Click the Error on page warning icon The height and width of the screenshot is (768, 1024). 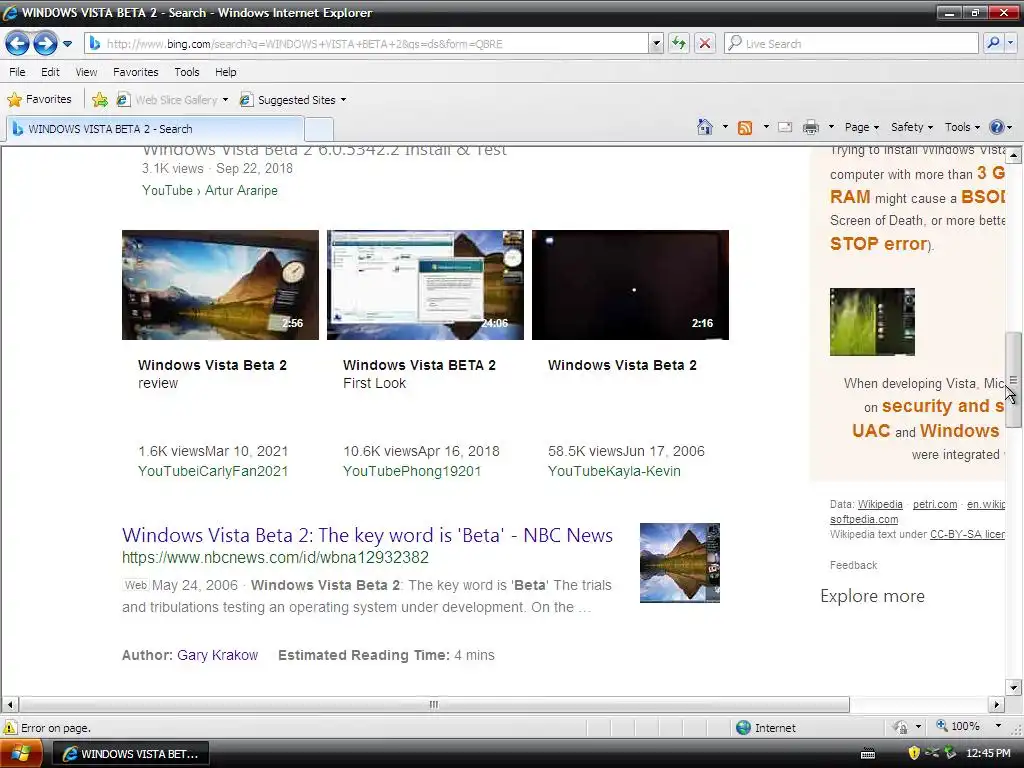[x=10, y=727]
